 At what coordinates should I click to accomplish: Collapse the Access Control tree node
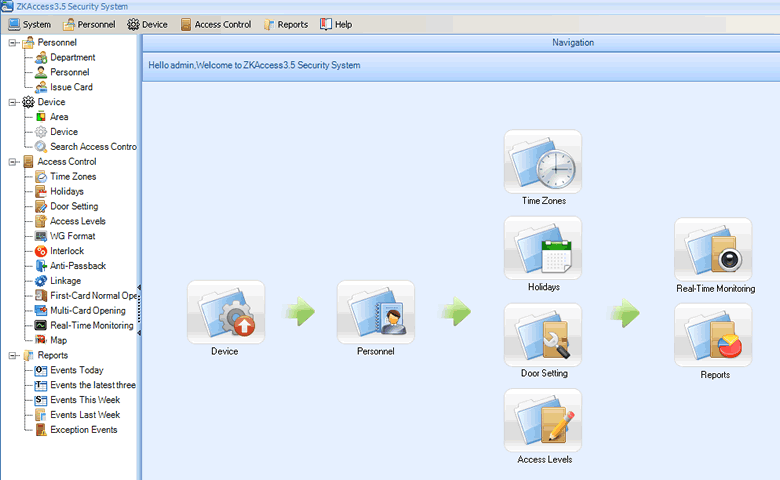[x=12, y=162]
